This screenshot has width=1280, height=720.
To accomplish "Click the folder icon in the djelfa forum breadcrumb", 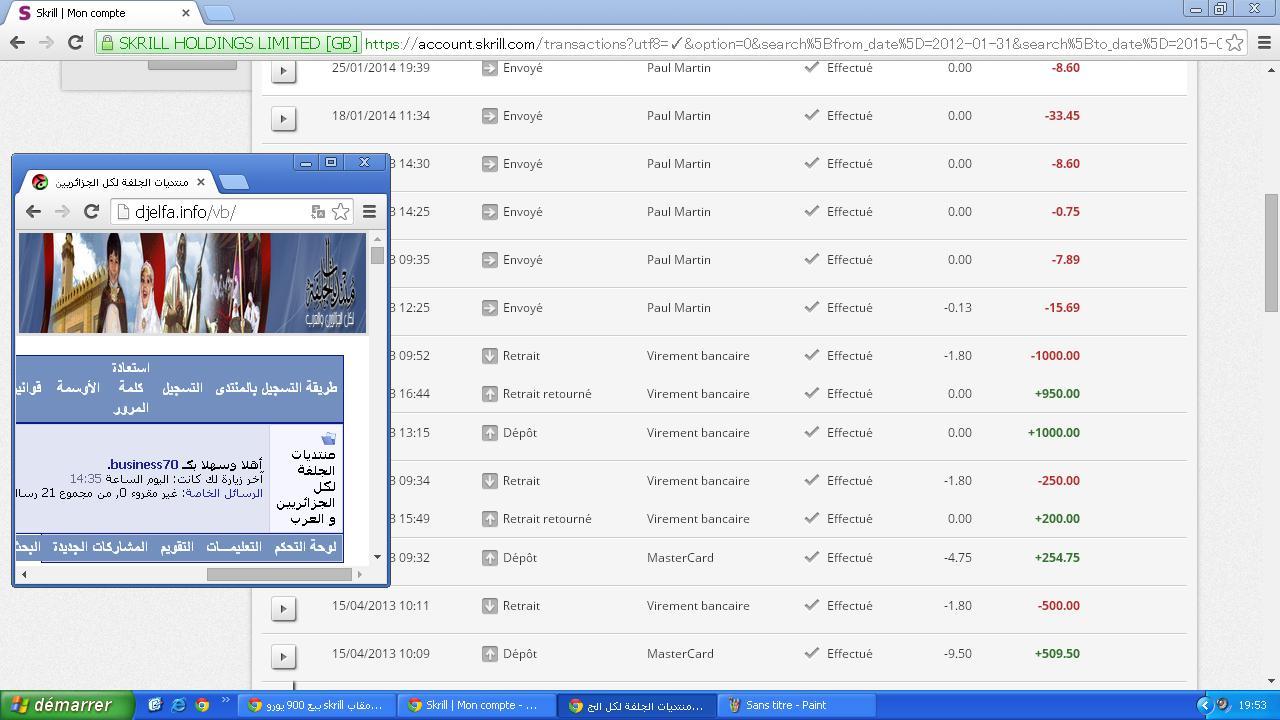I will [x=328, y=438].
